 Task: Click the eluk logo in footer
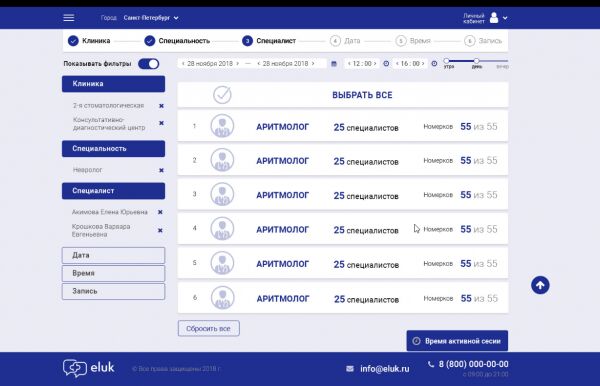(x=88, y=368)
